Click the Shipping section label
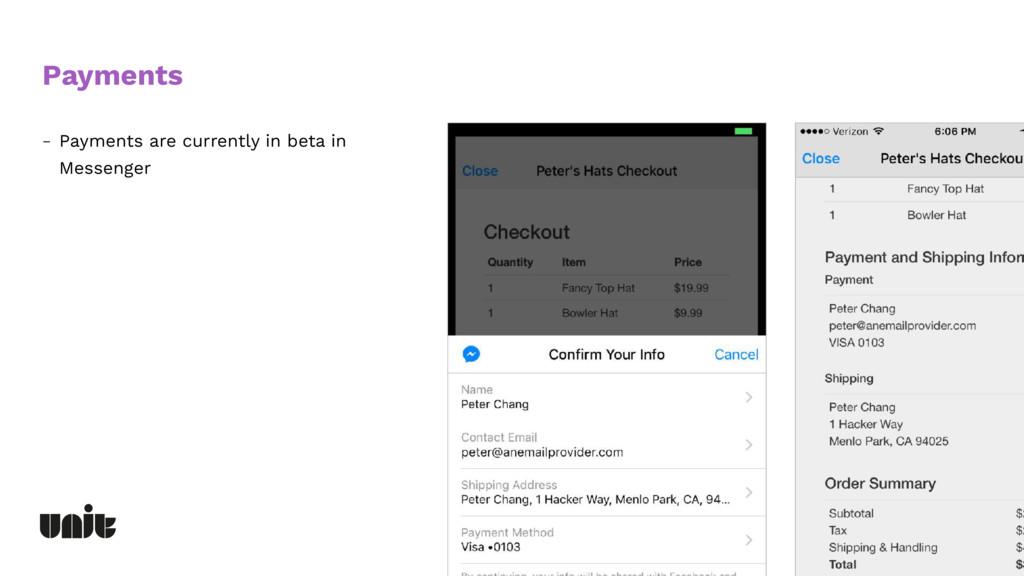 [x=848, y=378]
